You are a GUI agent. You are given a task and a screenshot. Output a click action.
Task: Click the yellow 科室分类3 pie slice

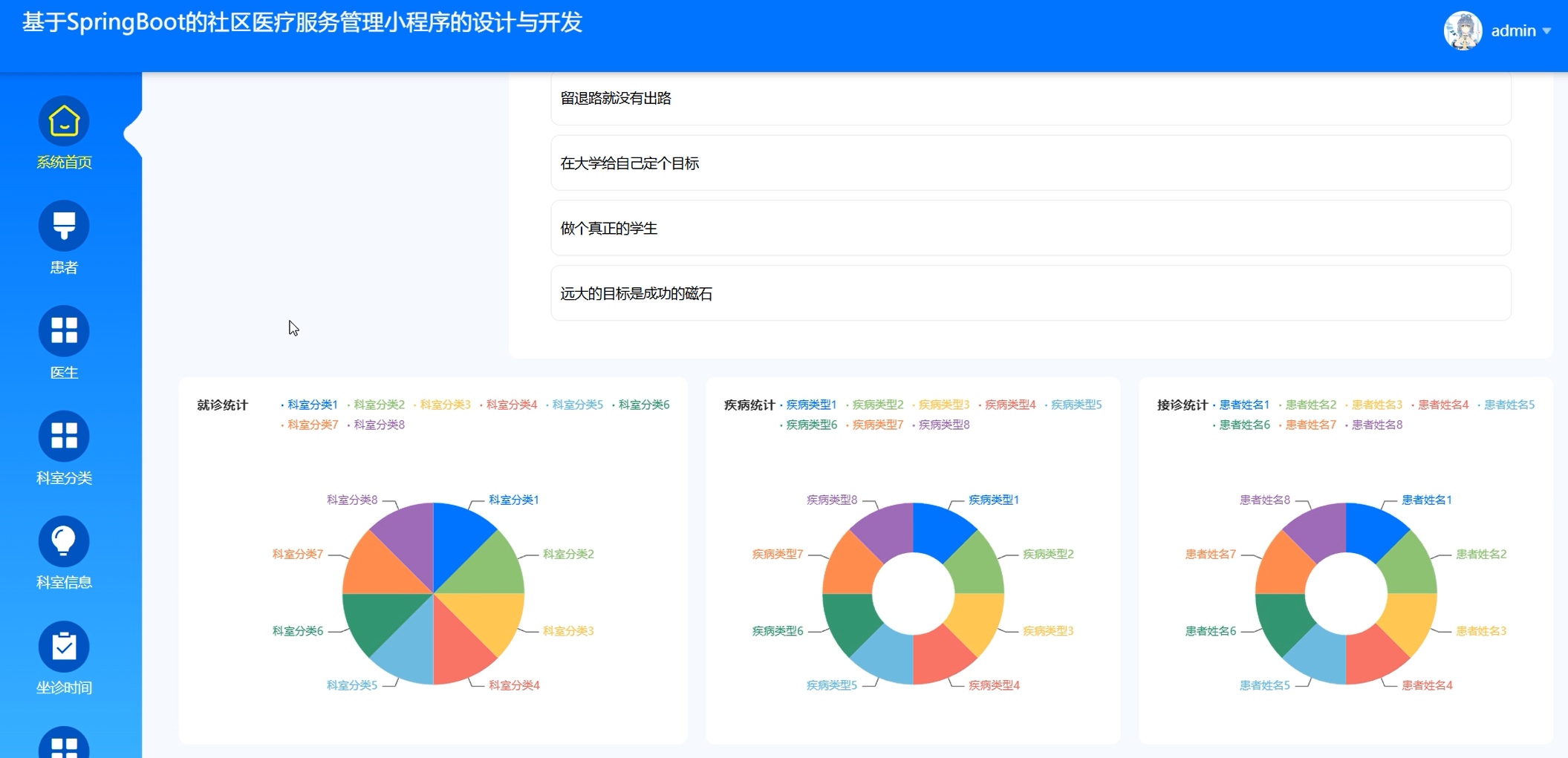click(x=490, y=618)
